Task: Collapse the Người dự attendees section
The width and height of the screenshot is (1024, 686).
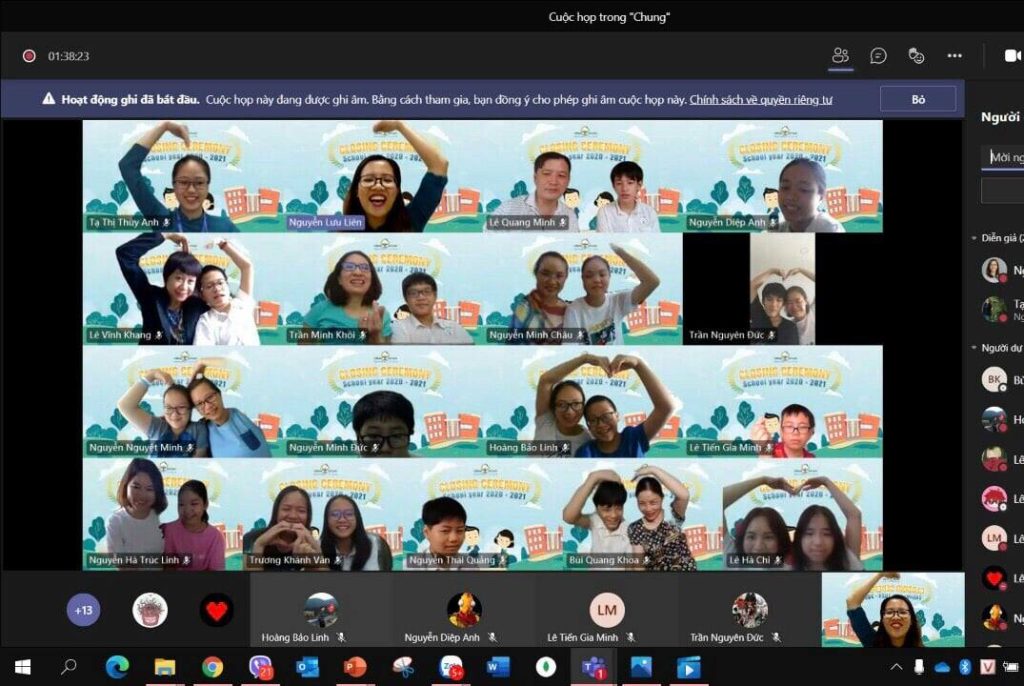Action: [x=974, y=348]
